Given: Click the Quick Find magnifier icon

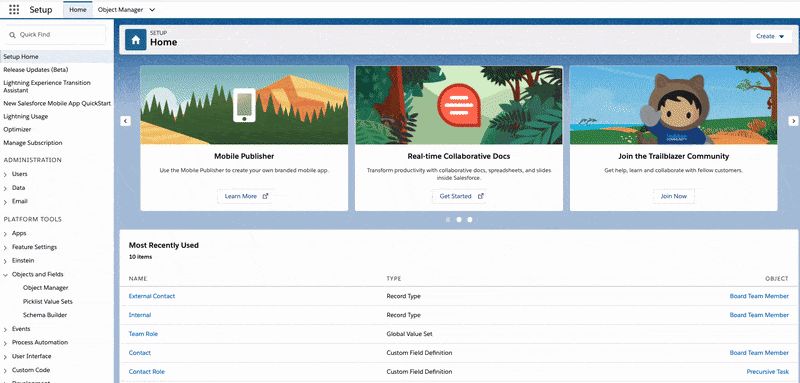Looking at the screenshot, I should (13, 35).
